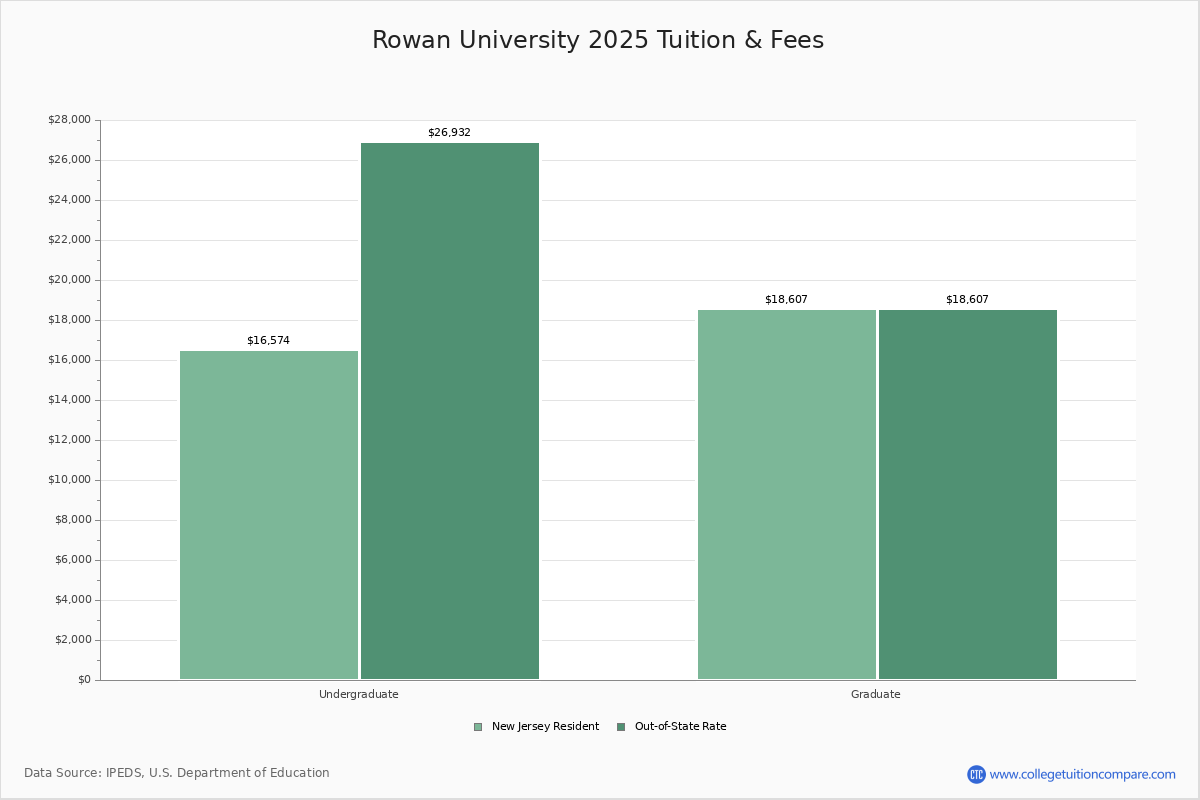Toggle the New Jersey Resident legend label
The width and height of the screenshot is (1200, 800).
click(545, 727)
